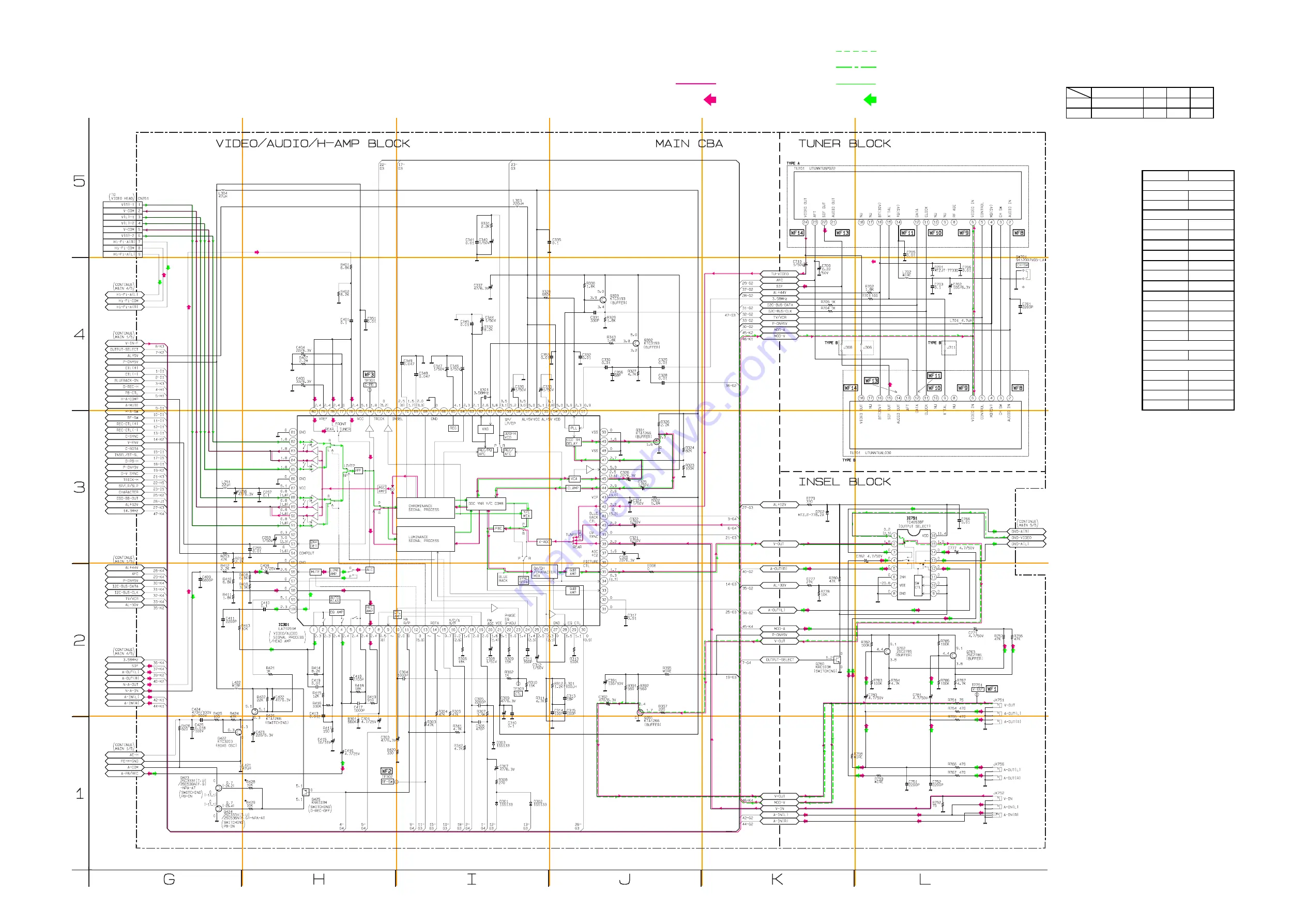1306x924 pixels.
Task: Click the WF1 marker beside TP751 V-OUT
Action: 992,688
